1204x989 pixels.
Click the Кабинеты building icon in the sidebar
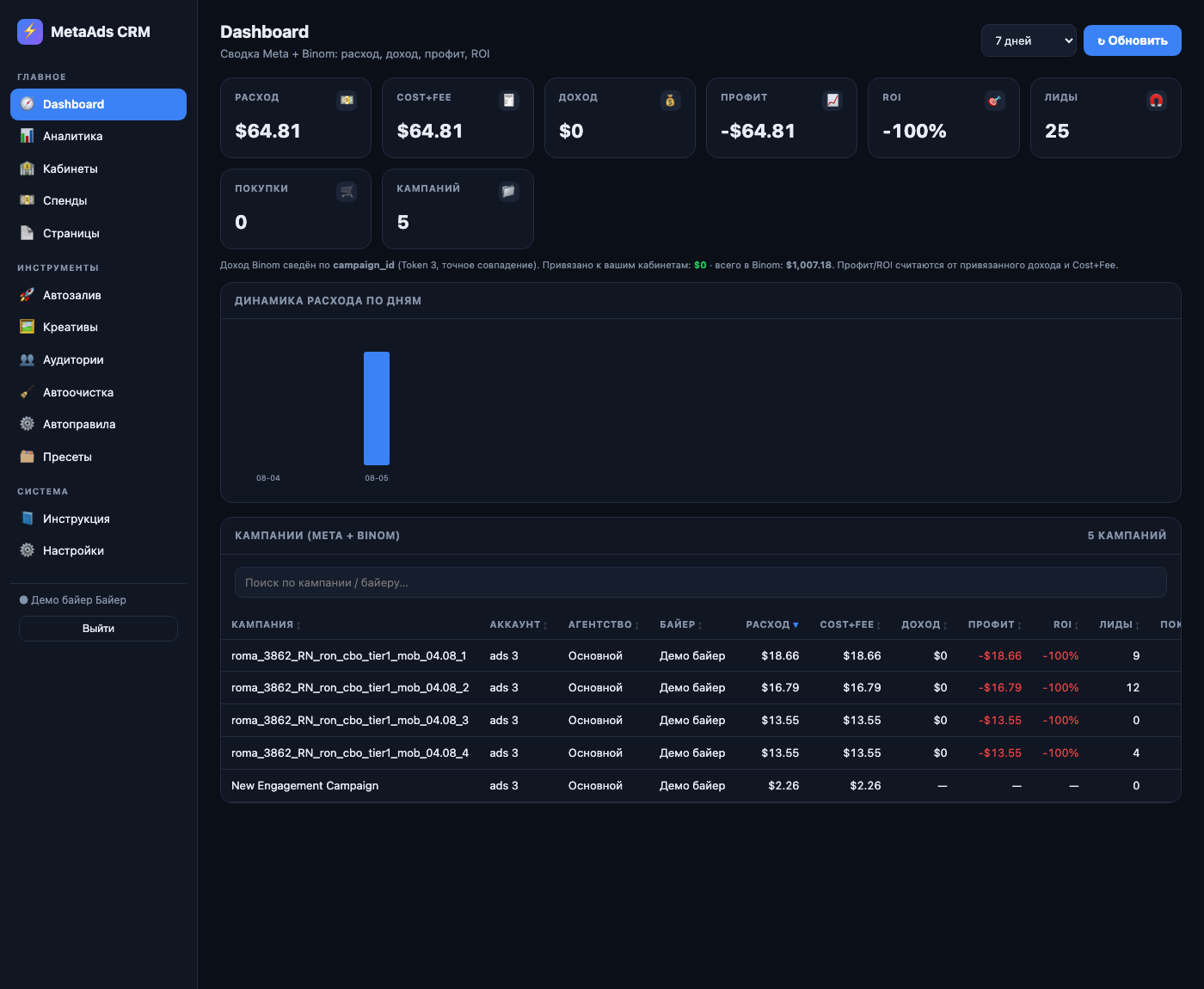[28, 169]
